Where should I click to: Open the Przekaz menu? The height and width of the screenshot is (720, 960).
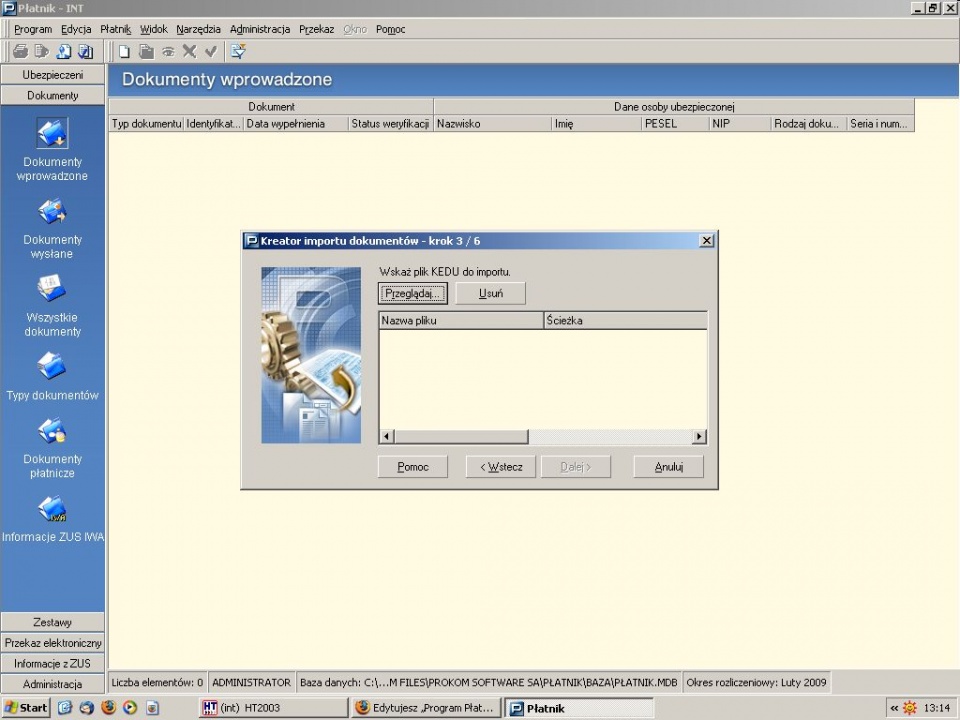(x=317, y=29)
